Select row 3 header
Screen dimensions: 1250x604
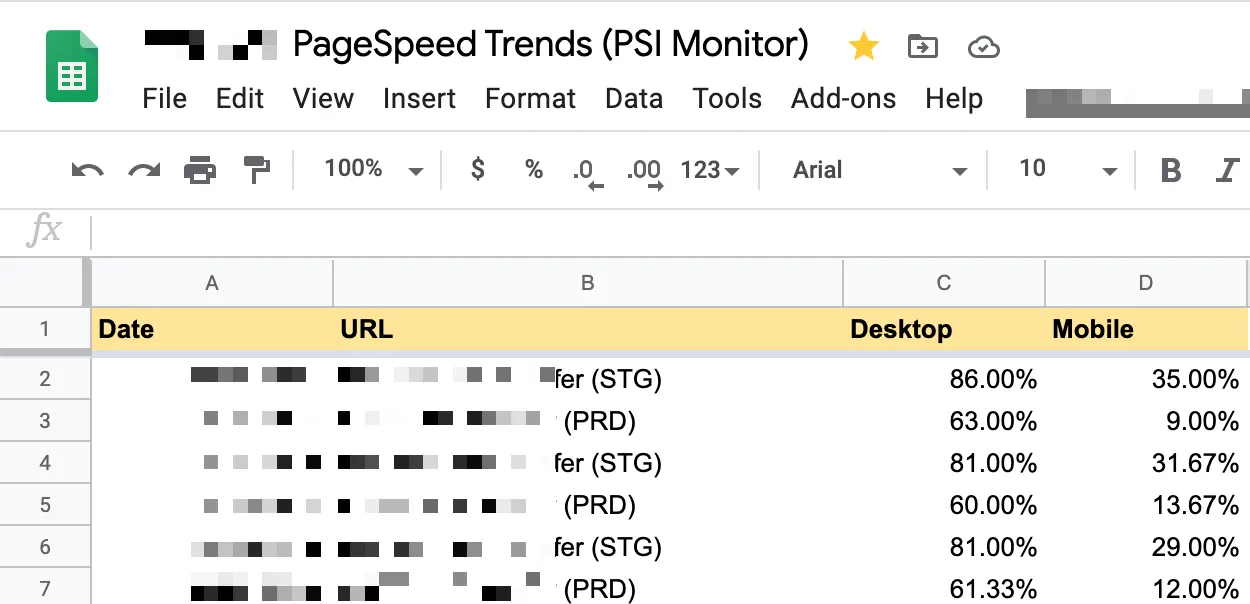(x=45, y=421)
